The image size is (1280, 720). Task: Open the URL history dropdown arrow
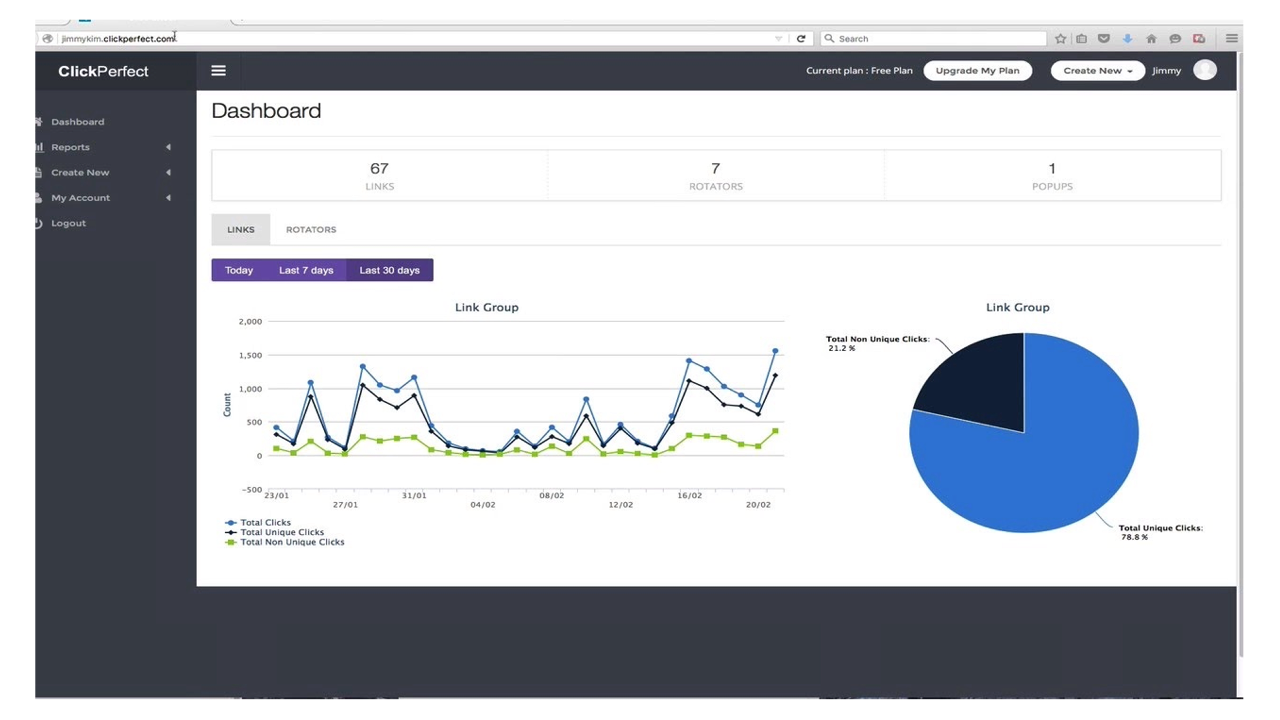coord(779,39)
